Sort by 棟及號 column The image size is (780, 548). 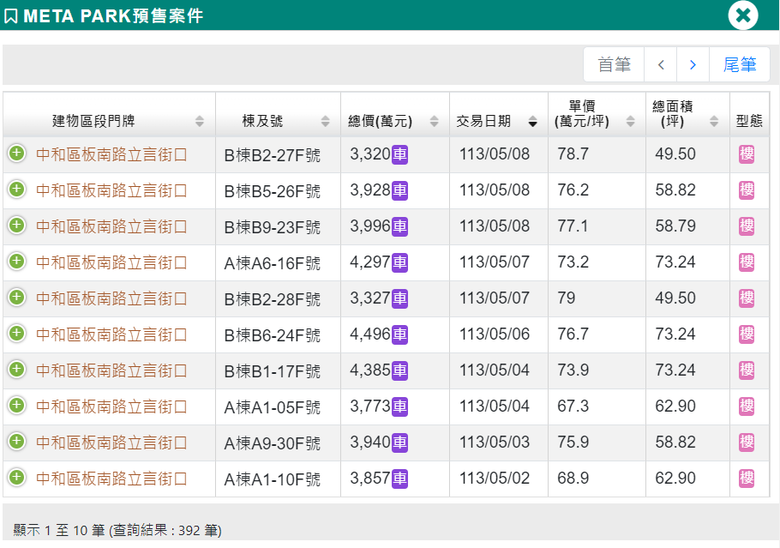278,115
